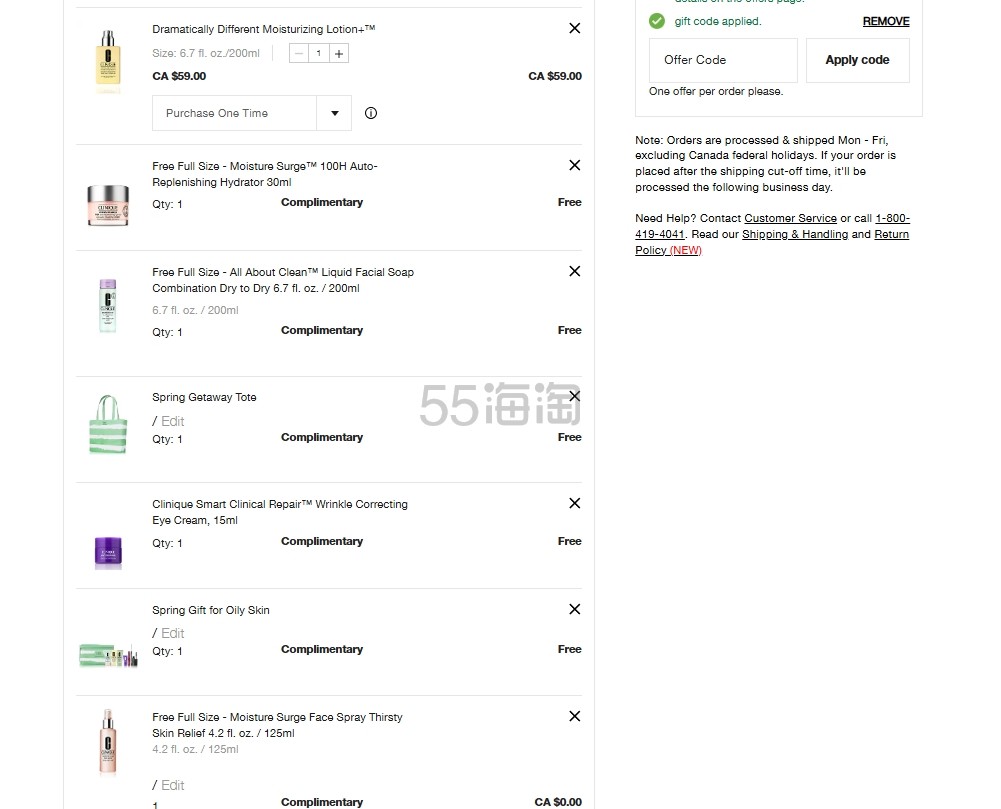
Task: Remove All About Clean Liquid Facial Soap
Action: click(575, 271)
